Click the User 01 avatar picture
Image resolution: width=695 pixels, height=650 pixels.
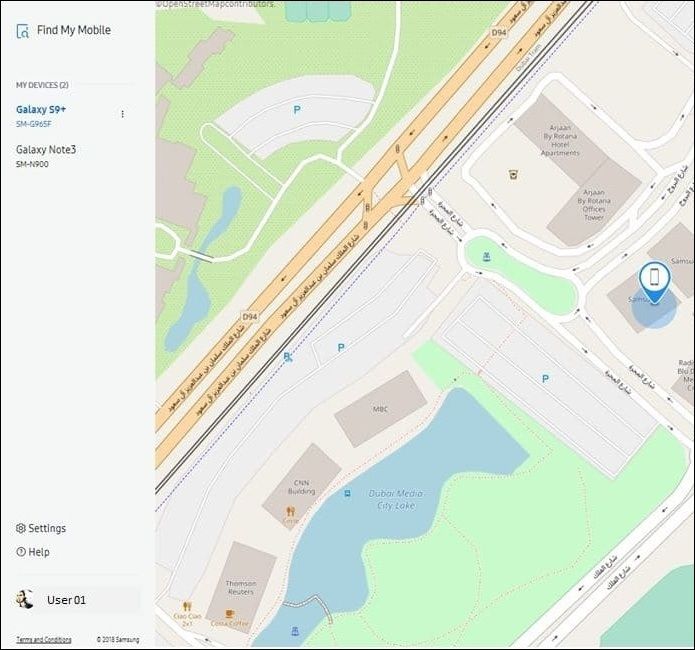(25, 599)
